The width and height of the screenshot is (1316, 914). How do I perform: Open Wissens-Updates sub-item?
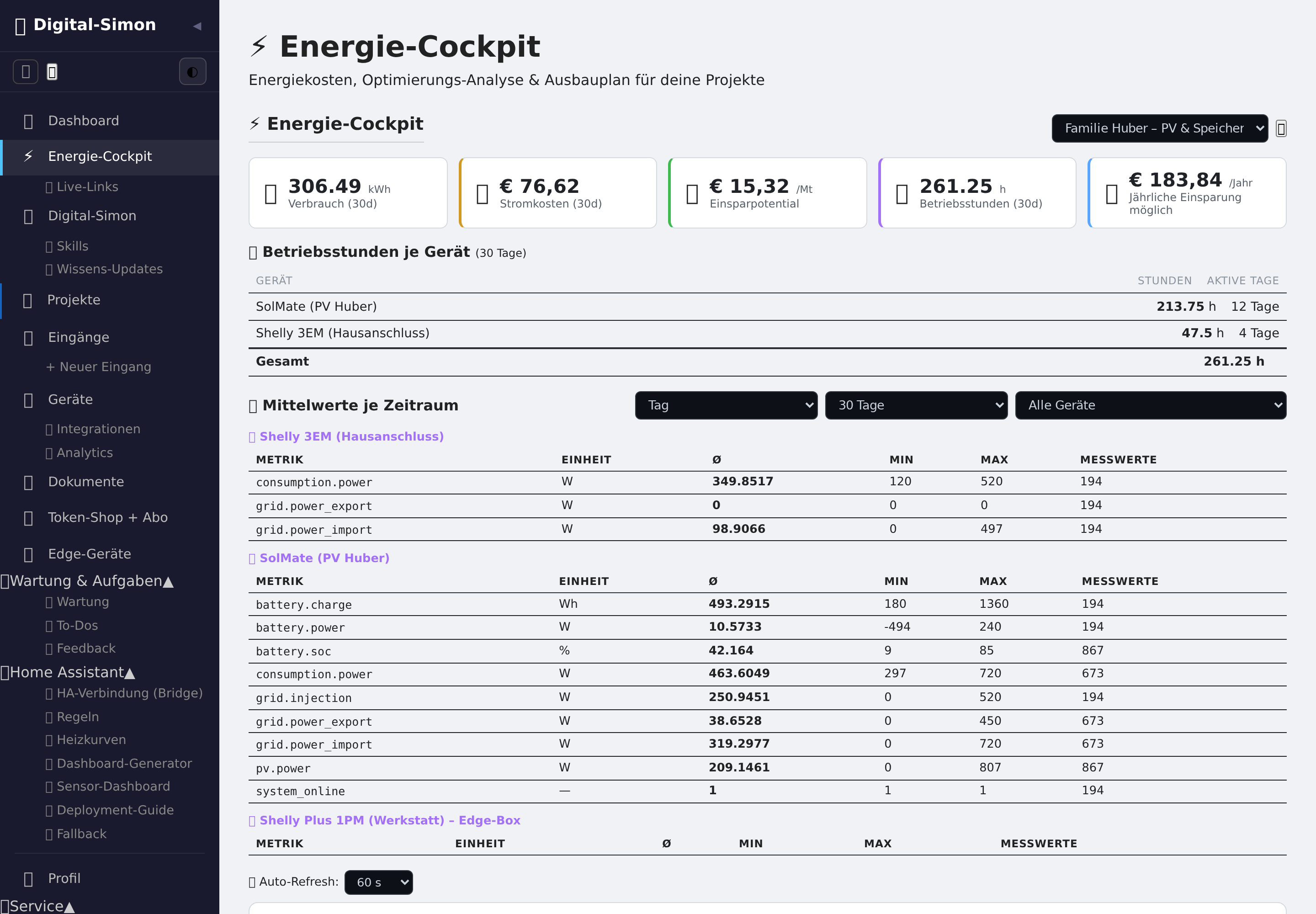(104, 269)
